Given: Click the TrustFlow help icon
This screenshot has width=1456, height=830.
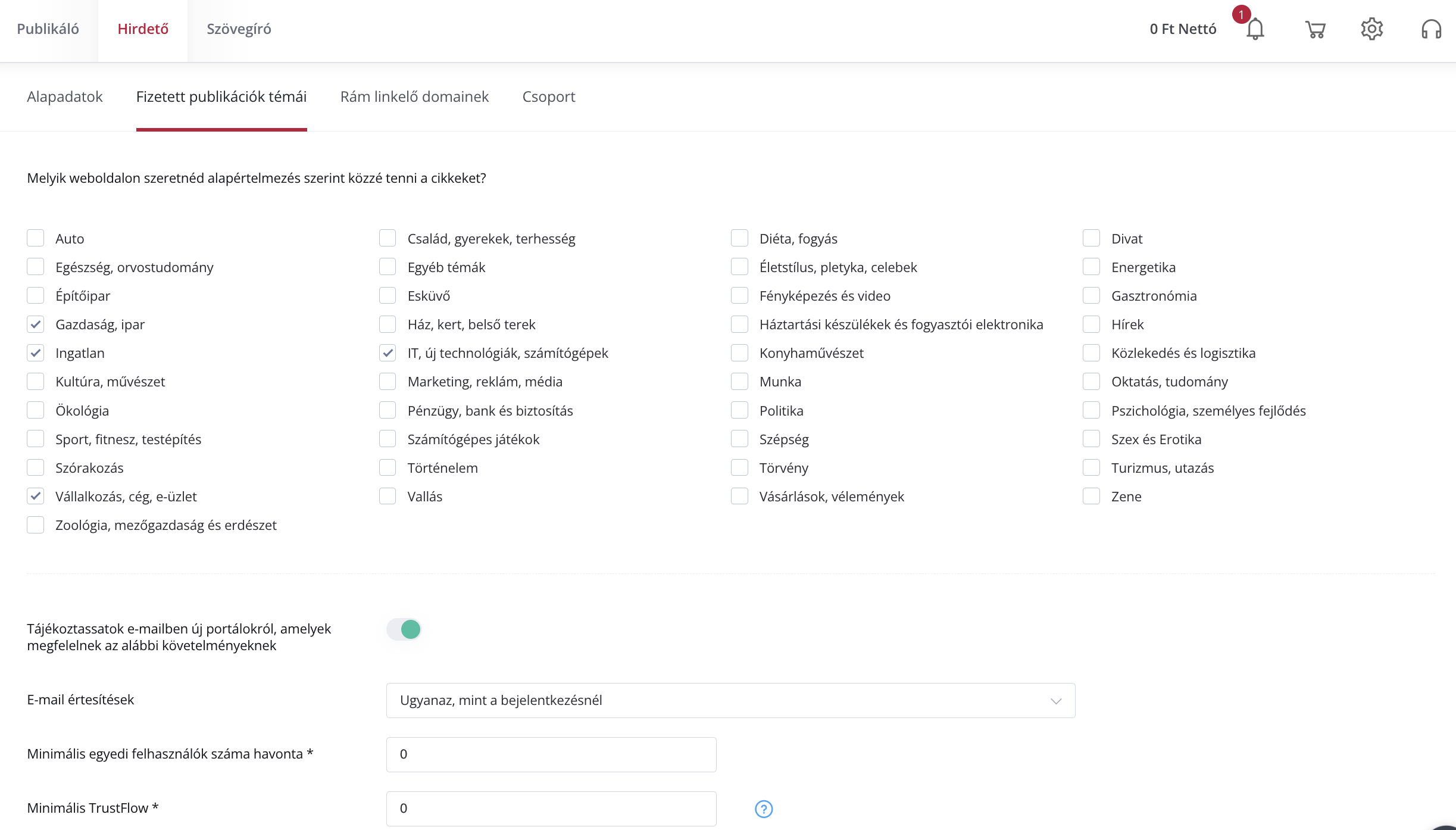Looking at the screenshot, I should [764, 809].
